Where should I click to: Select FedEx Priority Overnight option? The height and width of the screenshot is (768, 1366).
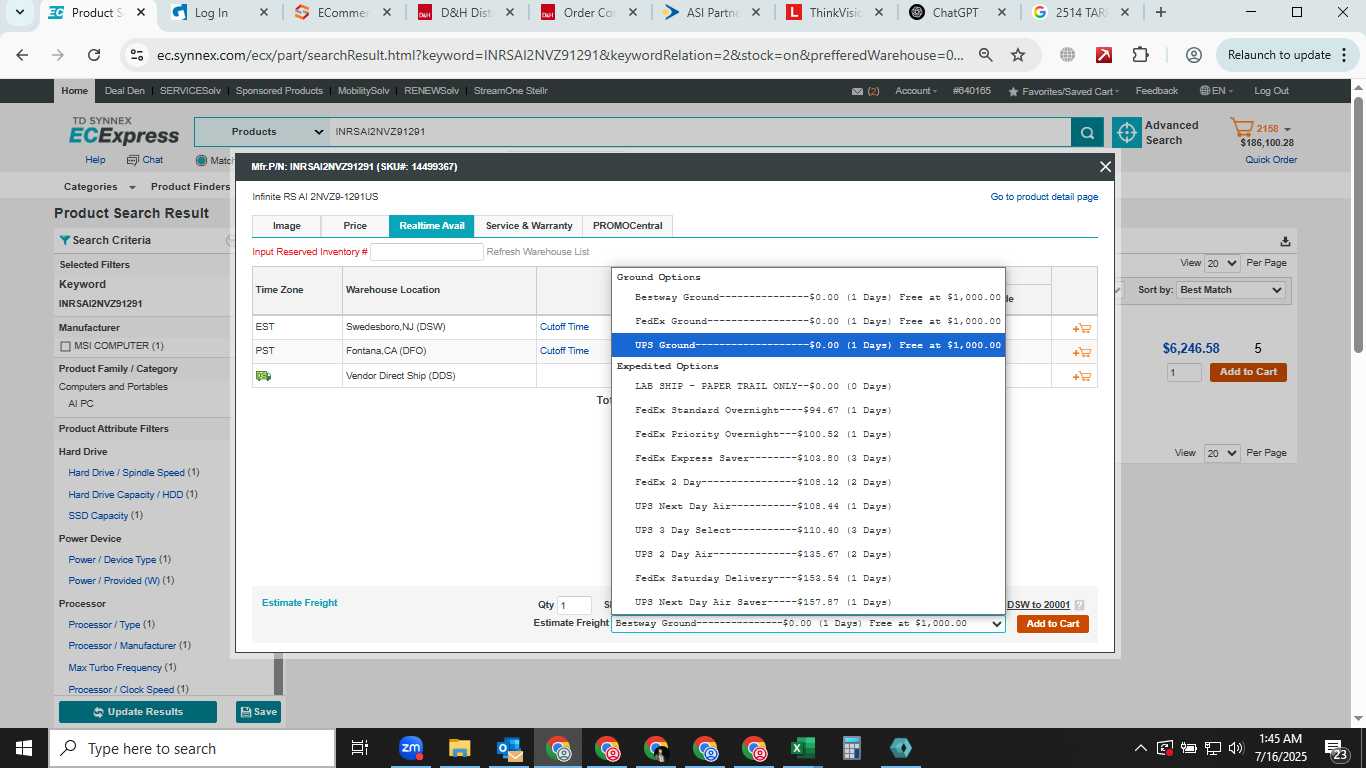tap(808, 434)
